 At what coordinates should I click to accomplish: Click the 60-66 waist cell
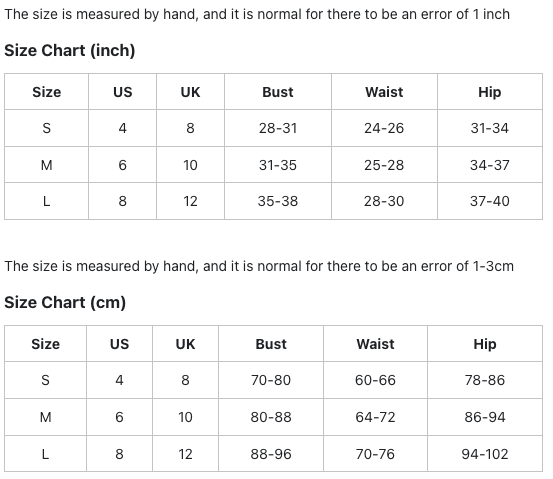click(x=375, y=380)
